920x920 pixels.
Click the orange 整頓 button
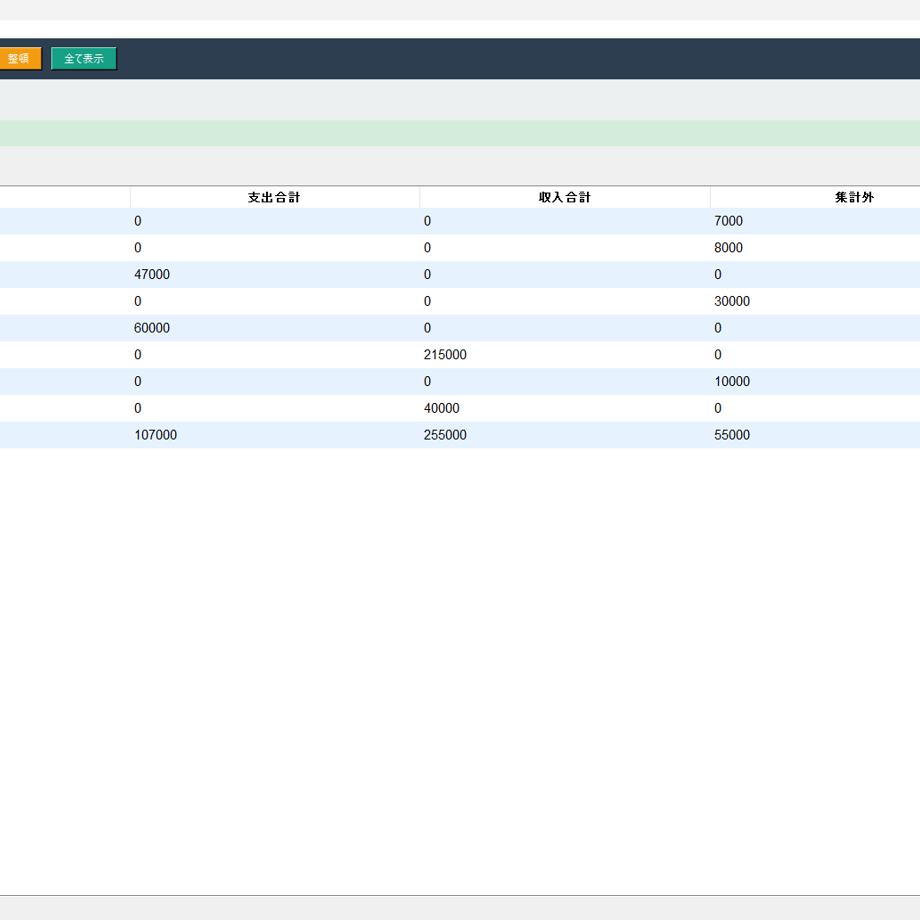coord(20,59)
